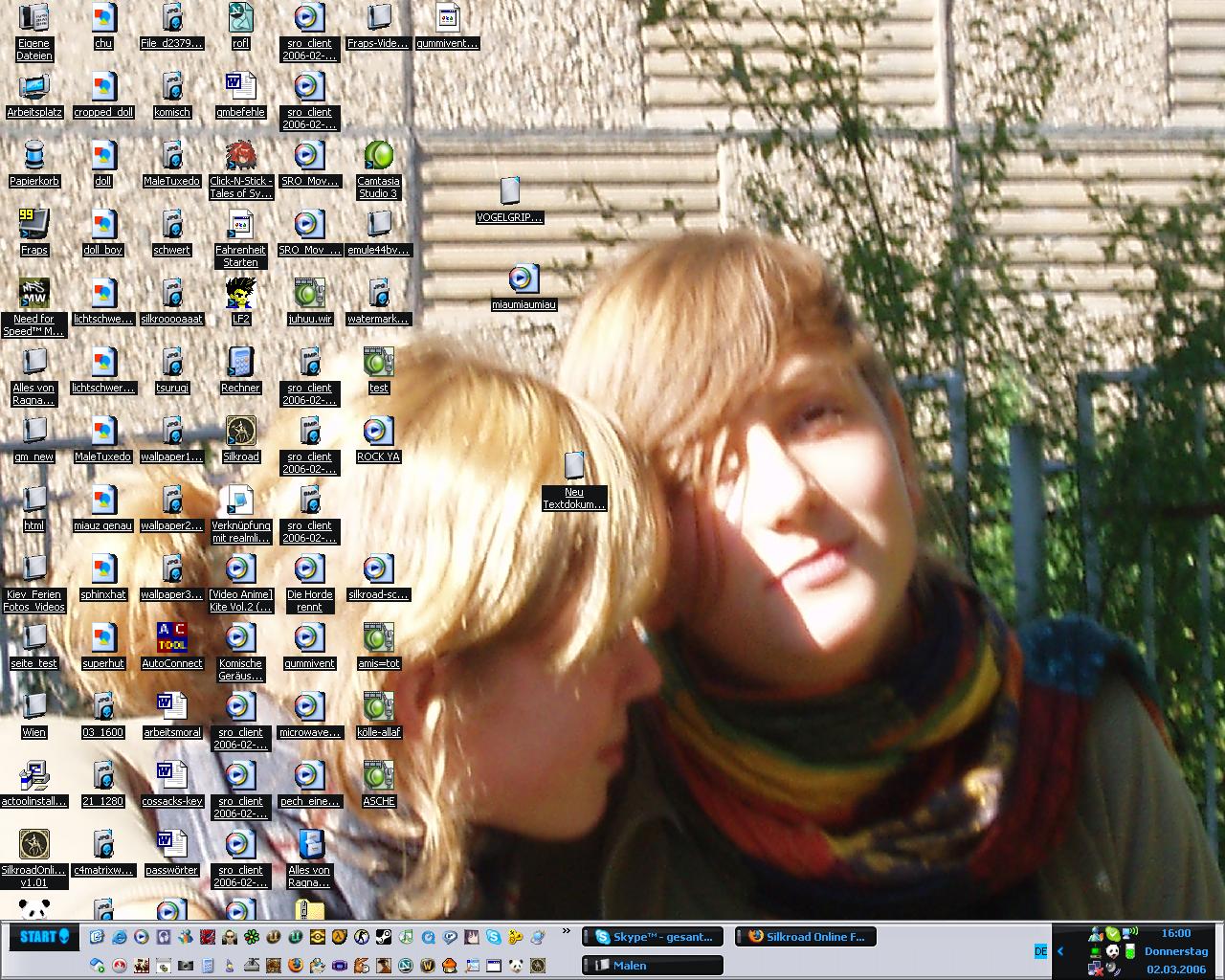Viewport: 1225px width, 980px height.
Task: Open the miaumiaumiau media file
Action: [523, 280]
